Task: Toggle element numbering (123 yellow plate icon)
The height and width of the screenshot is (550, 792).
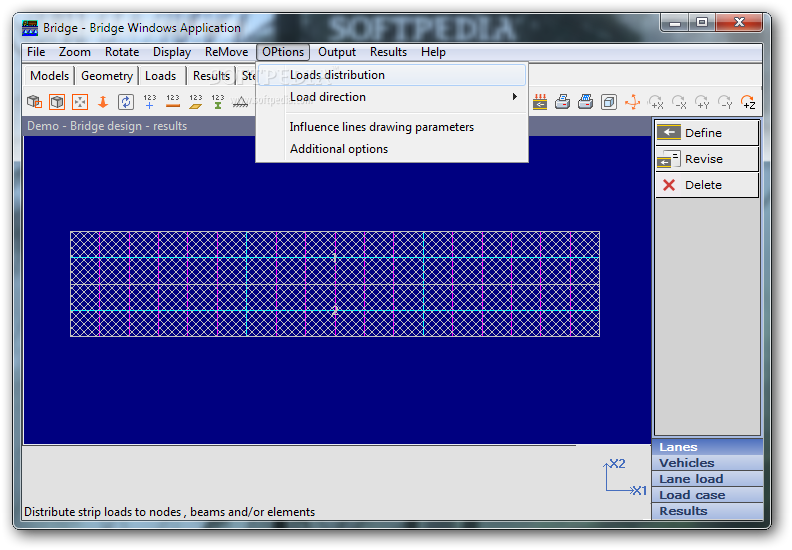Action: point(196,102)
